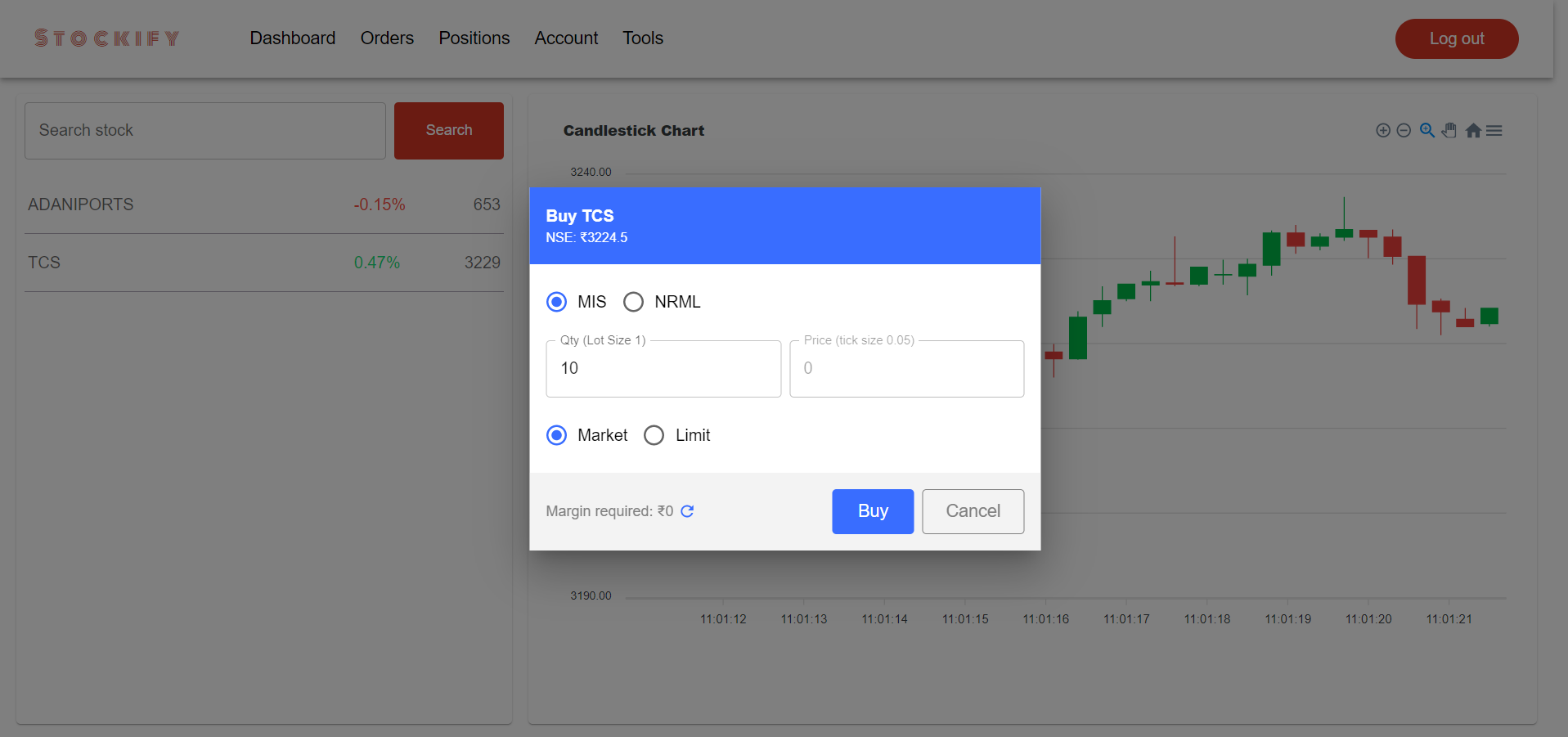Viewport: 1568px width, 737px height.
Task: Navigate to the Positions tab
Action: [474, 38]
